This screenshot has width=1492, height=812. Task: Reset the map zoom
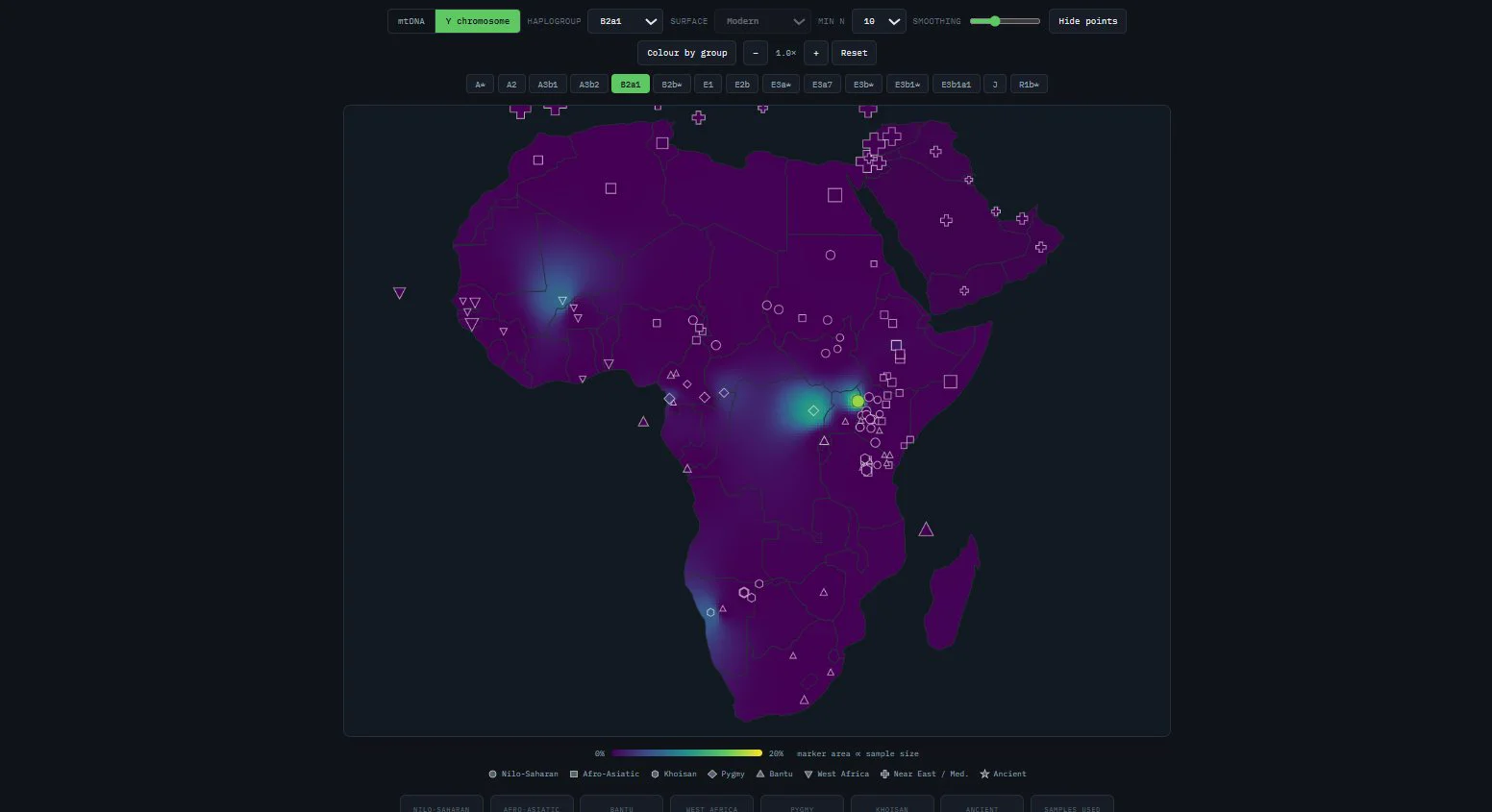pyautogui.click(x=854, y=53)
